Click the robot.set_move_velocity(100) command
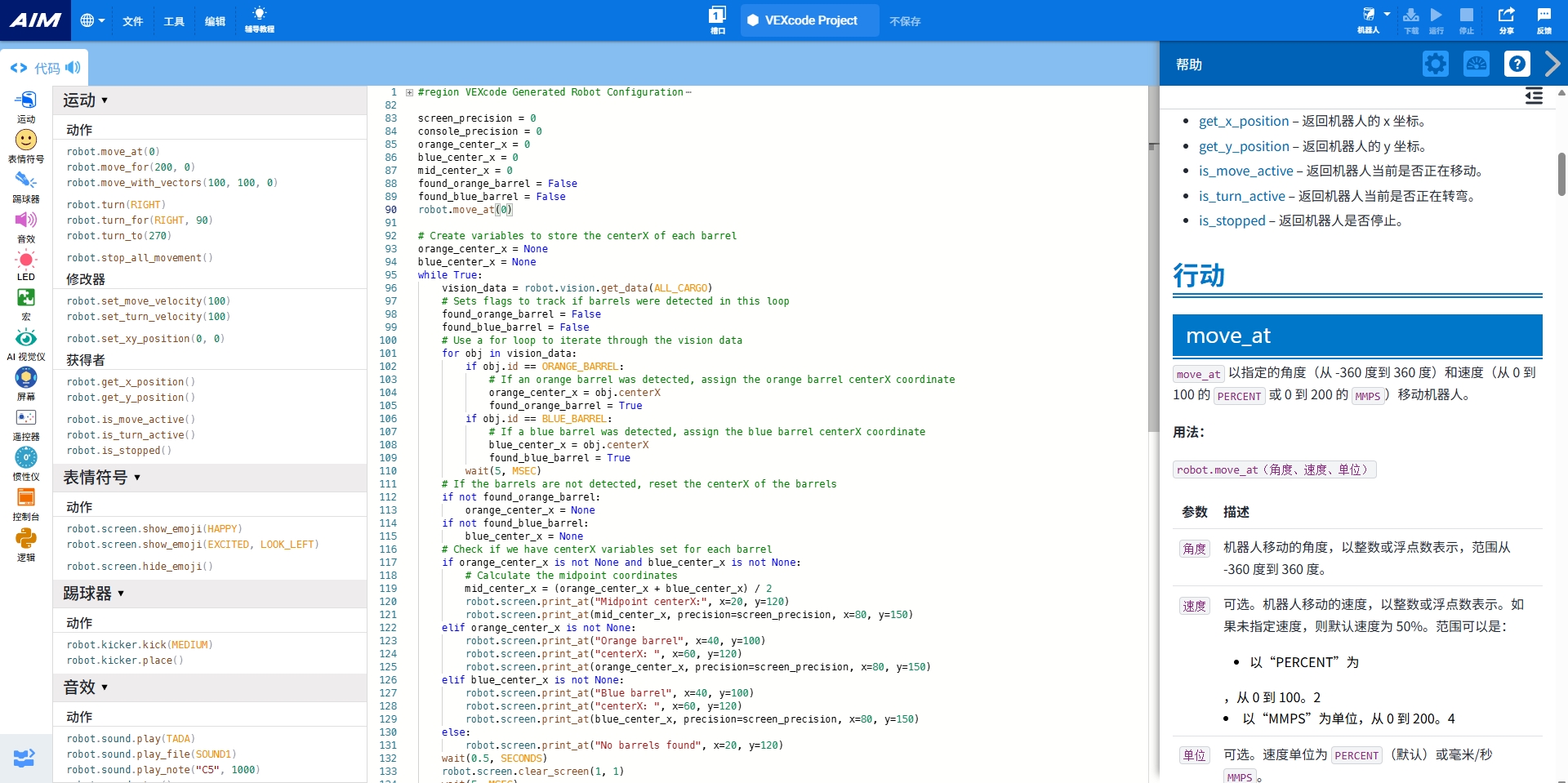Viewport: 1568px width, 783px height. click(149, 301)
